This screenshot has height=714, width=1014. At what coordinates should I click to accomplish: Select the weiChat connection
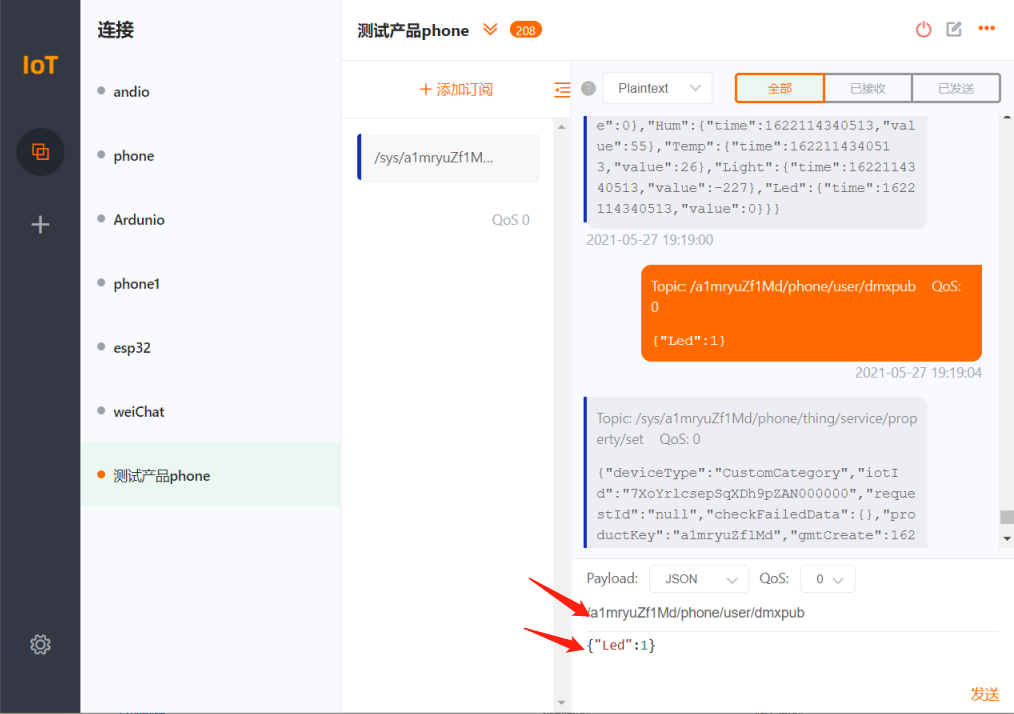pos(210,412)
